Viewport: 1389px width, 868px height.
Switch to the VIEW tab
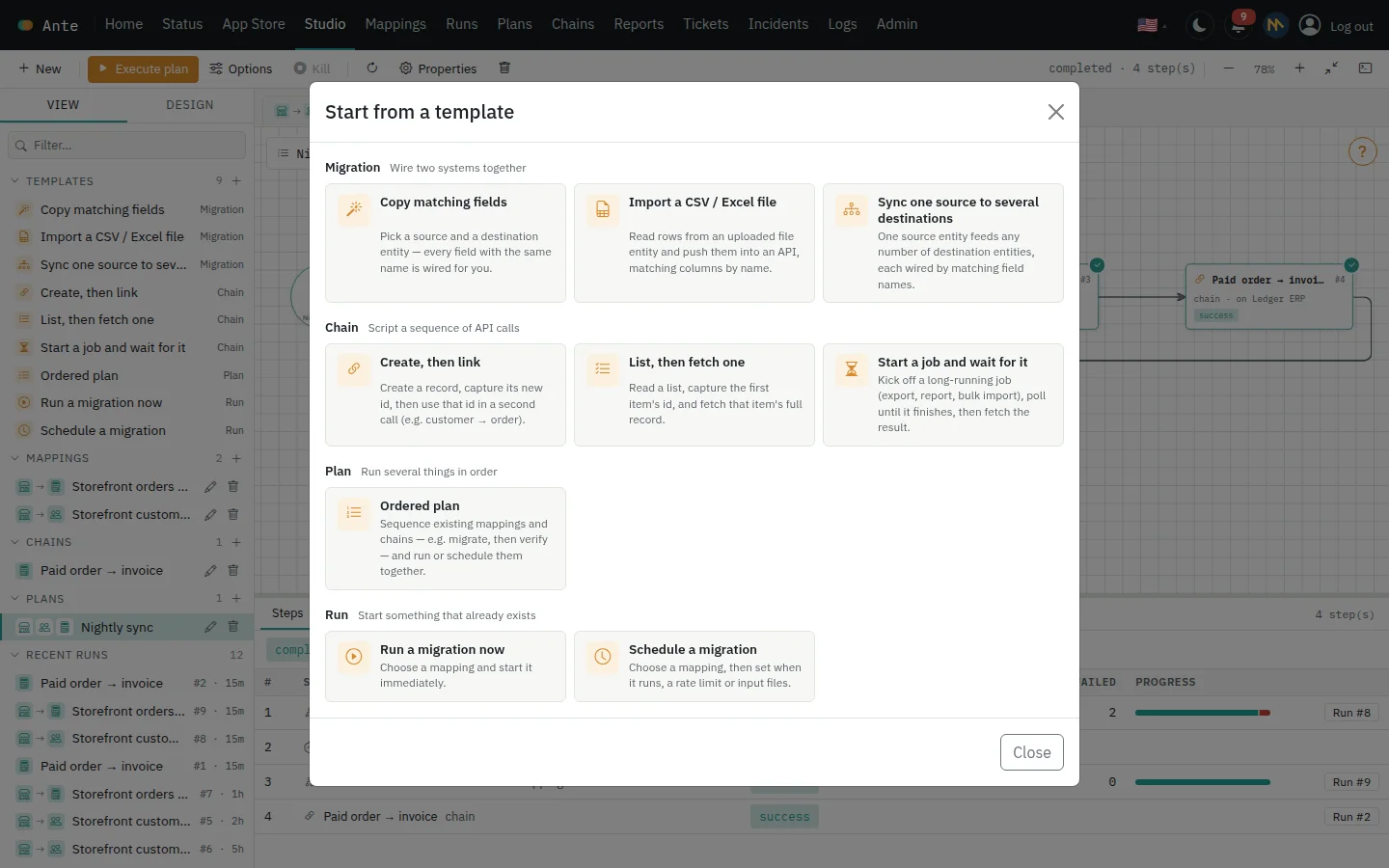pyautogui.click(x=64, y=105)
